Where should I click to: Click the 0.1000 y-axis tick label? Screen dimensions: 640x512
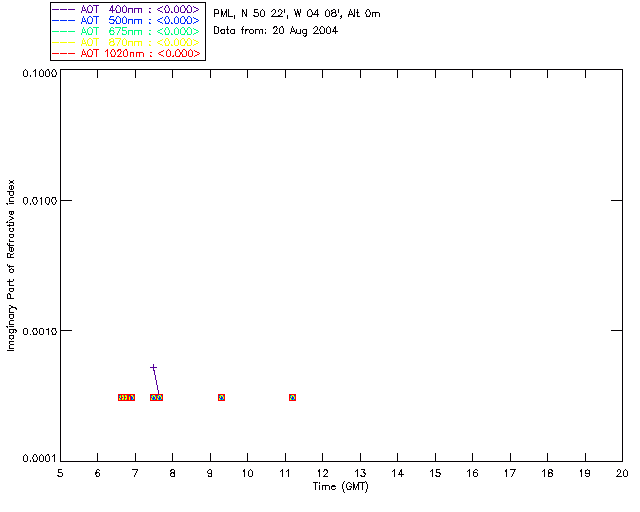[x=40, y=73]
